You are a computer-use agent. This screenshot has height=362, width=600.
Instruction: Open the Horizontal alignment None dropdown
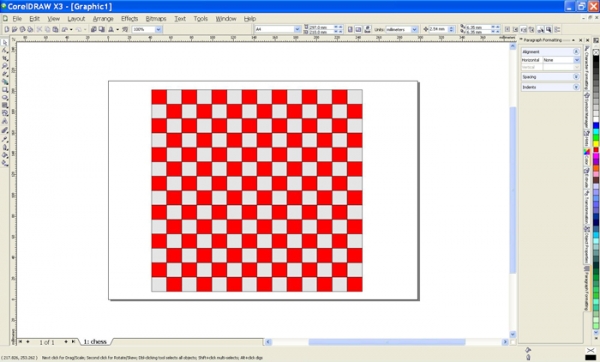[x=577, y=60]
